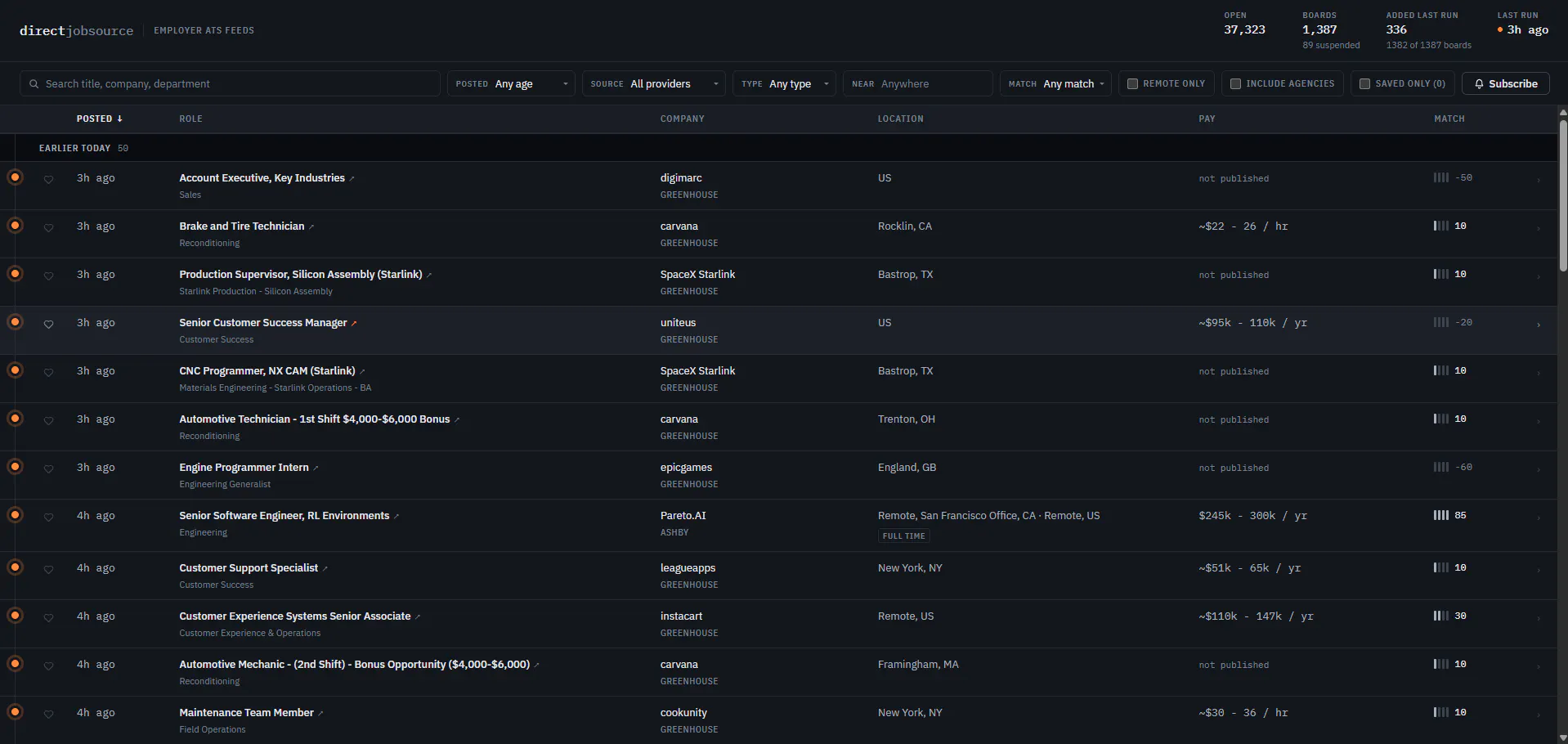Open external link arrow beside Account Executive, Key Industries

click(x=352, y=178)
